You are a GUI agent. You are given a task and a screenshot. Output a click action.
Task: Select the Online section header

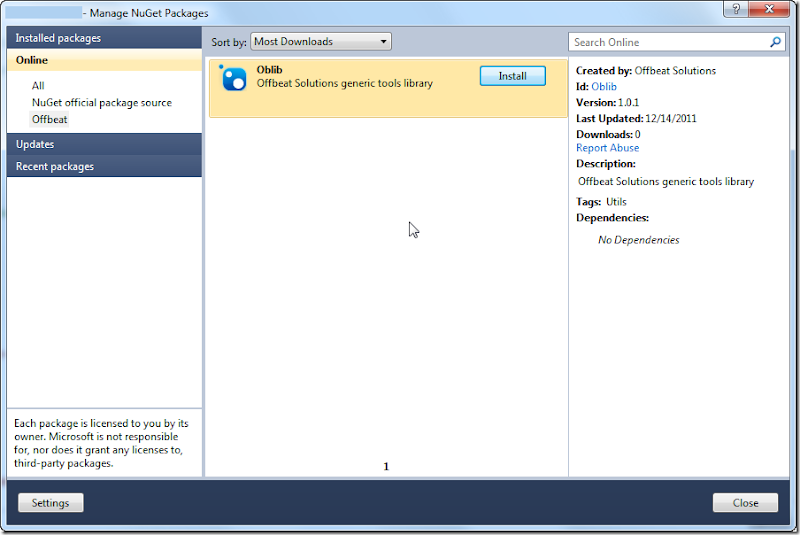coord(105,60)
